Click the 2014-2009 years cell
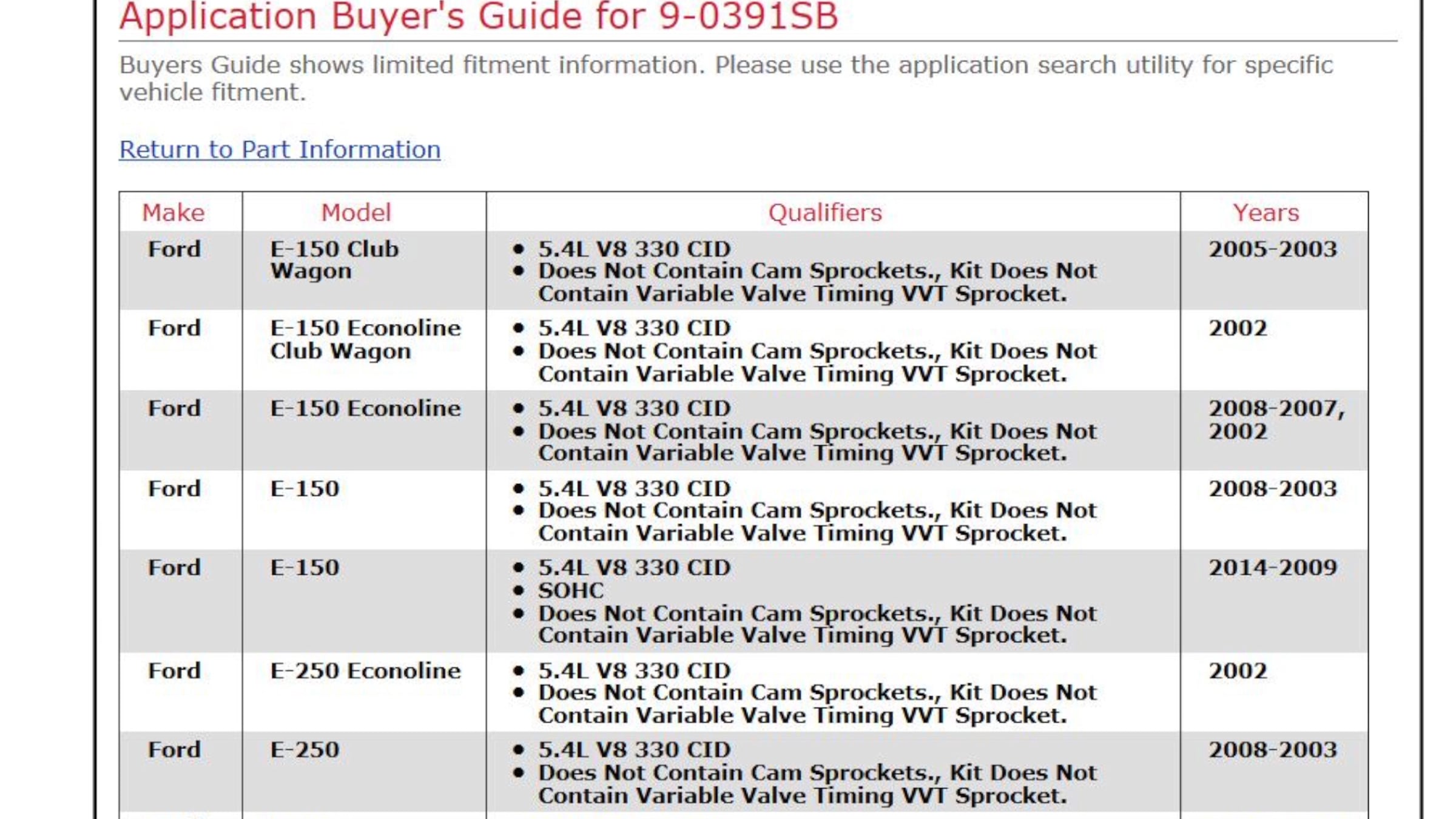Screen dimensions: 1456x819 click(1273, 568)
